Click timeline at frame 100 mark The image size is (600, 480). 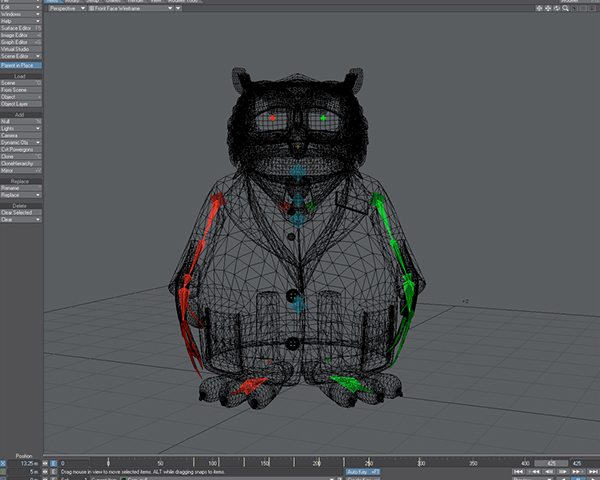pyautogui.click(x=212, y=462)
